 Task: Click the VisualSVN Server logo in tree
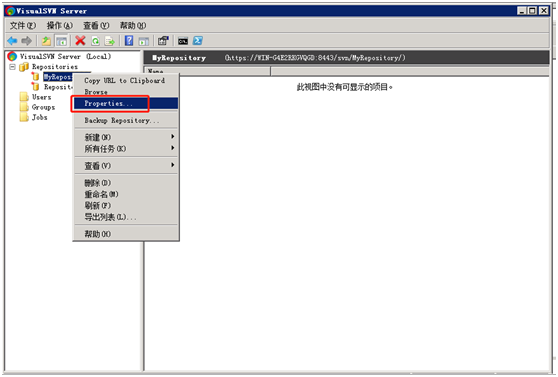click(x=12, y=56)
